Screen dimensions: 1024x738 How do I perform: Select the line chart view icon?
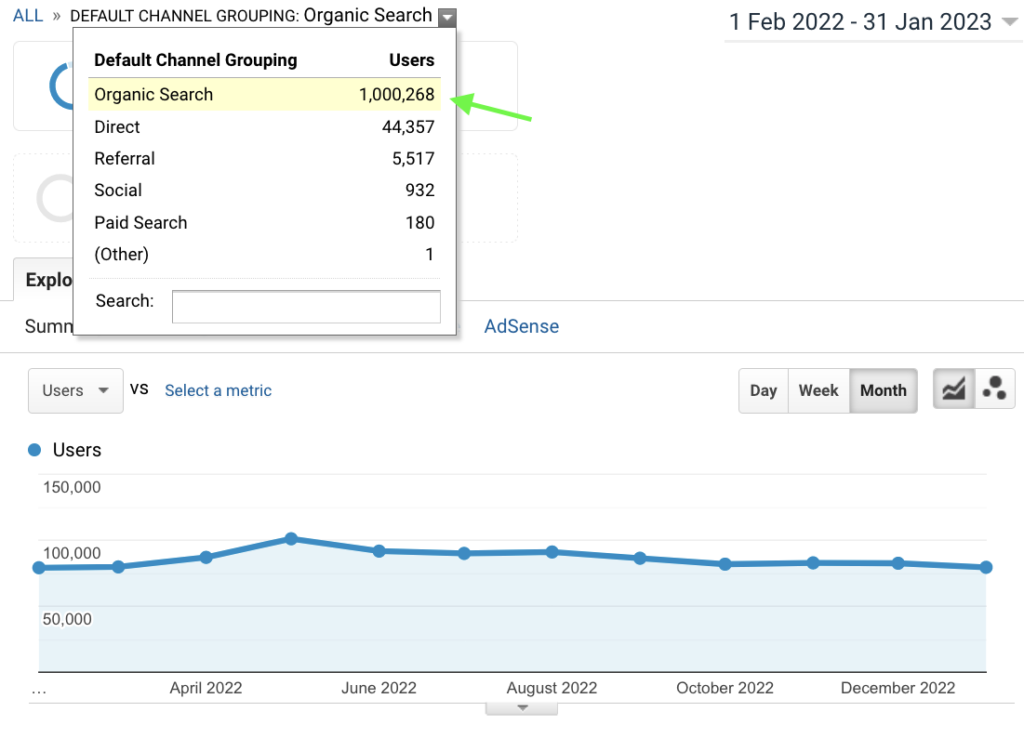pos(954,390)
